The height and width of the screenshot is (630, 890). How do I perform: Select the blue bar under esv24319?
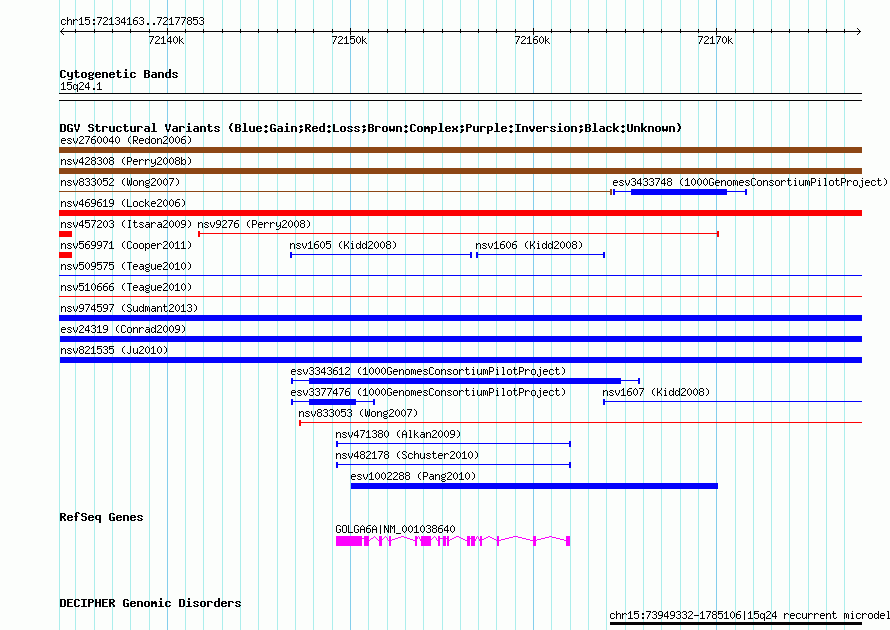tap(460, 339)
